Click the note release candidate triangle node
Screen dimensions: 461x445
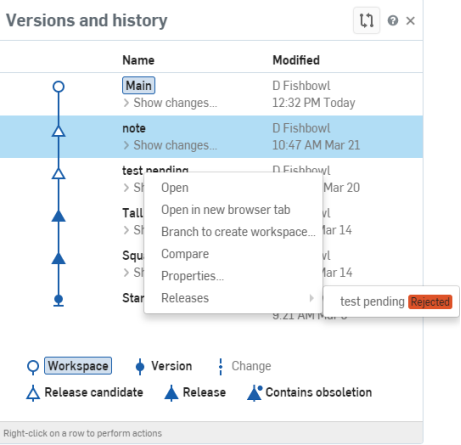[x=59, y=131]
